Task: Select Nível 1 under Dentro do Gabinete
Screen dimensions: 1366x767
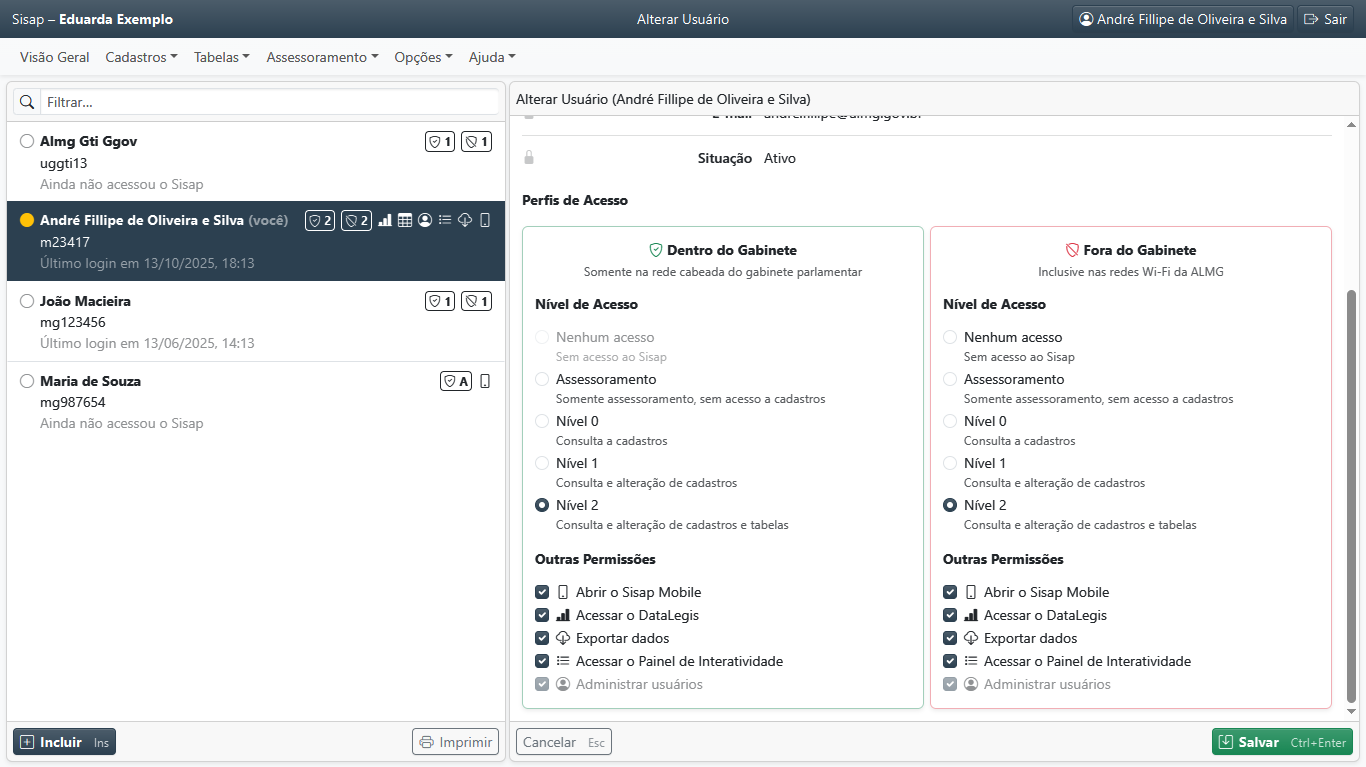Action: (x=542, y=463)
